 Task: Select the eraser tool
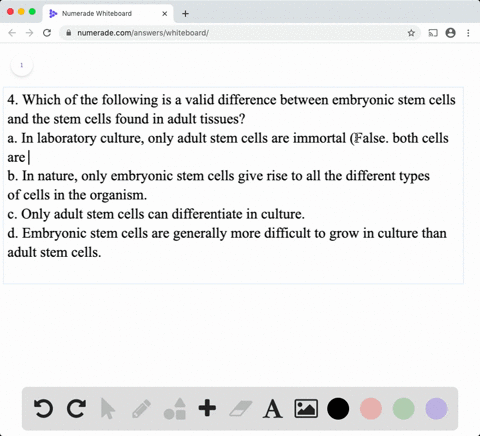pos(240,409)
